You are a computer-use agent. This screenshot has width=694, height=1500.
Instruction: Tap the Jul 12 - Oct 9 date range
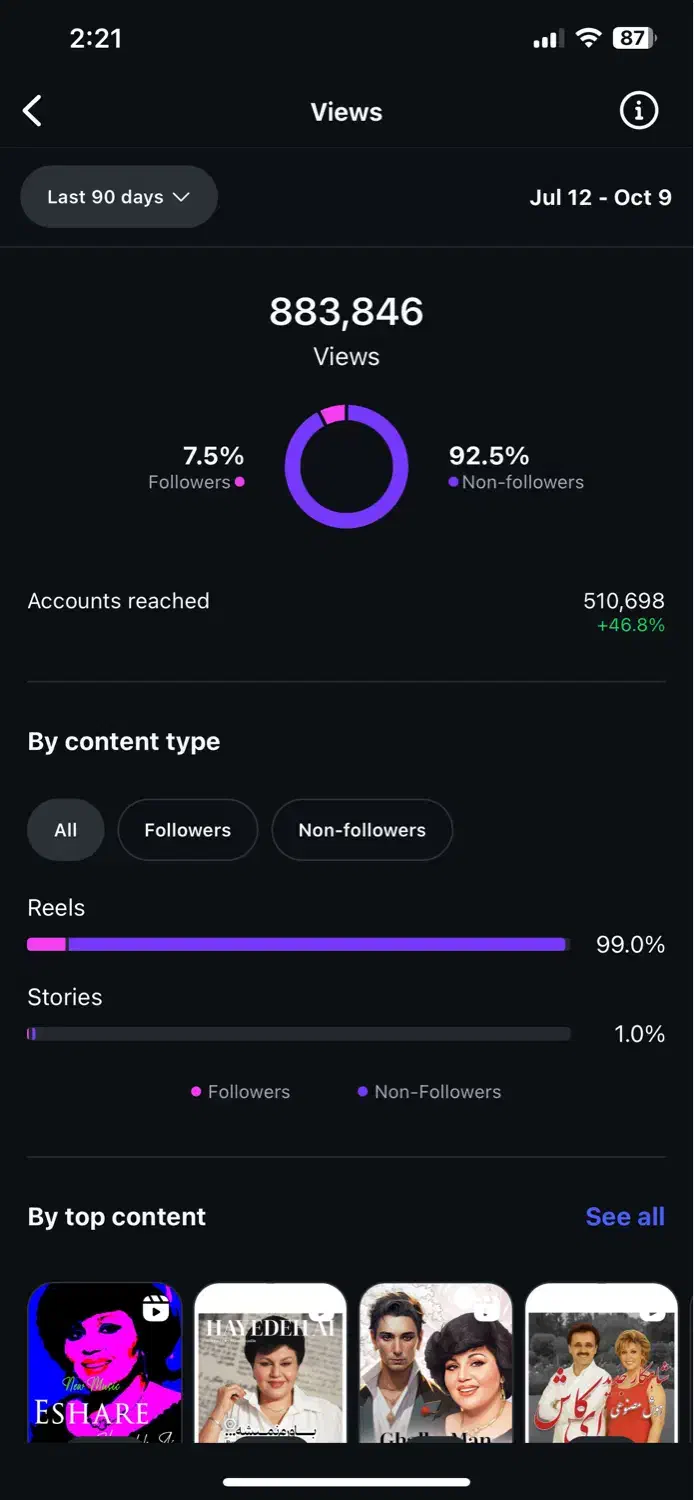click(x=600, y=197)
